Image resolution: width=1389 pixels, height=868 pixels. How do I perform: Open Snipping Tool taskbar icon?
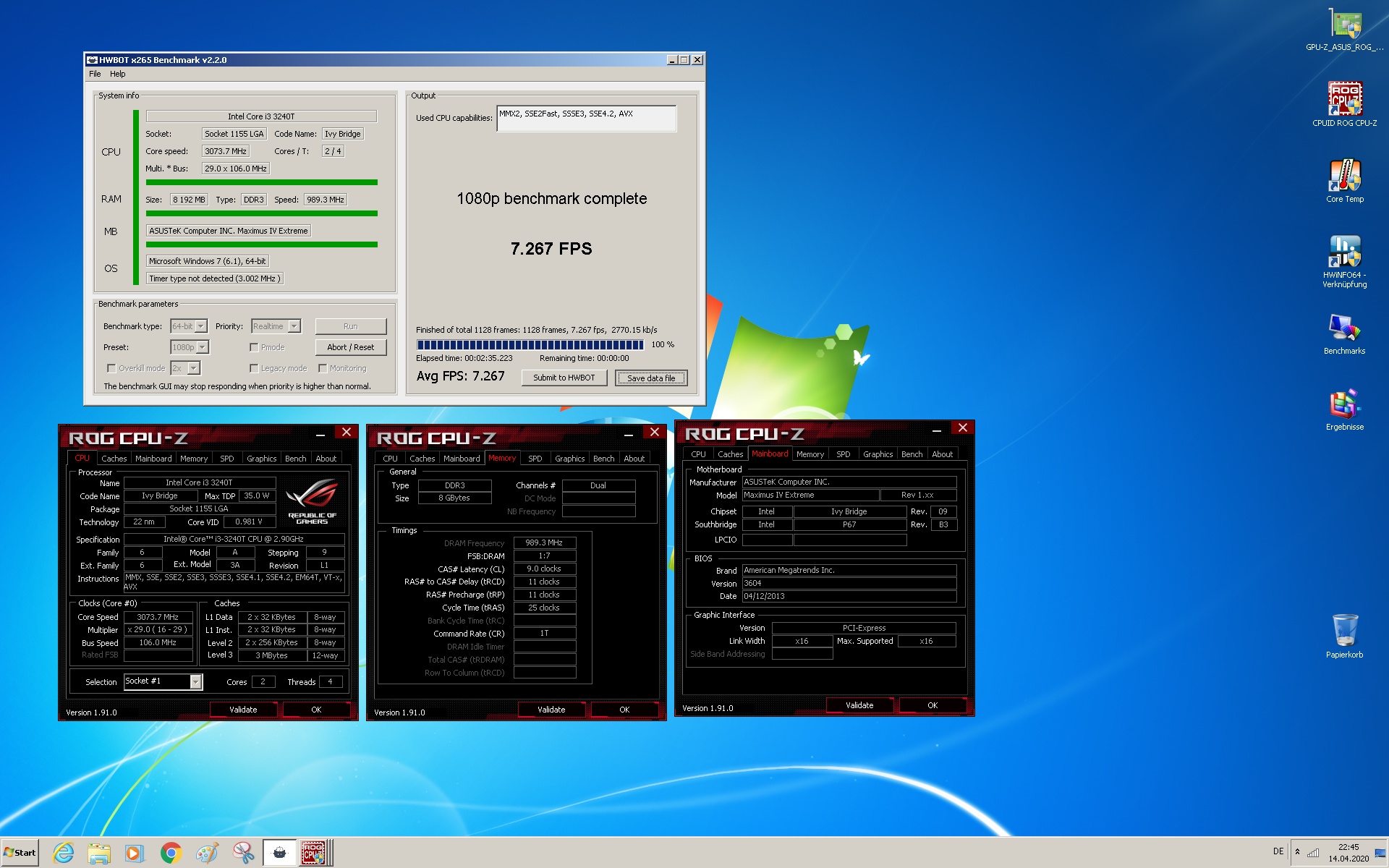pyautogui.click(x=243, y=853)
